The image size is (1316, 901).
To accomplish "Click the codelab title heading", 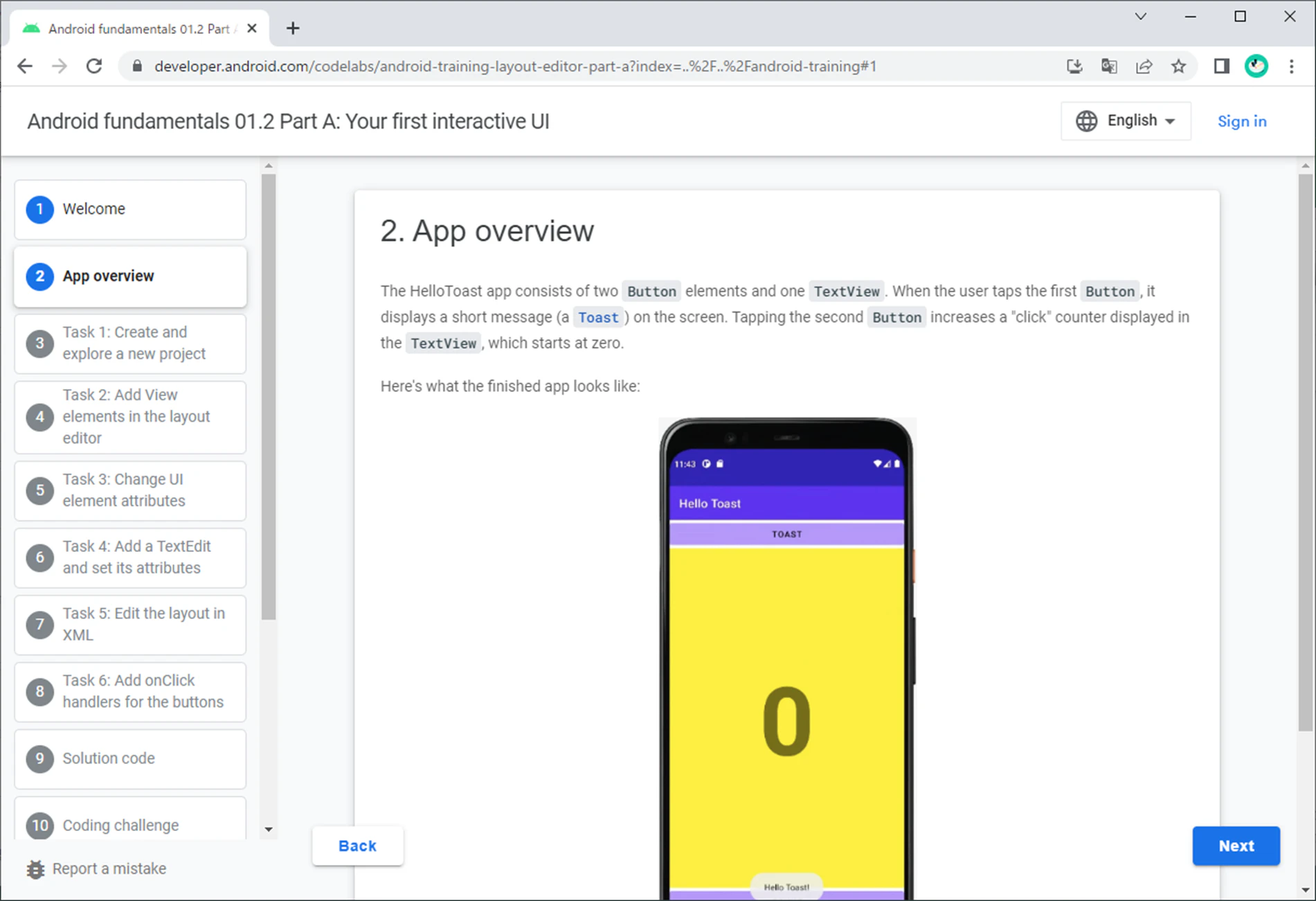I will [x=288, y=121].
